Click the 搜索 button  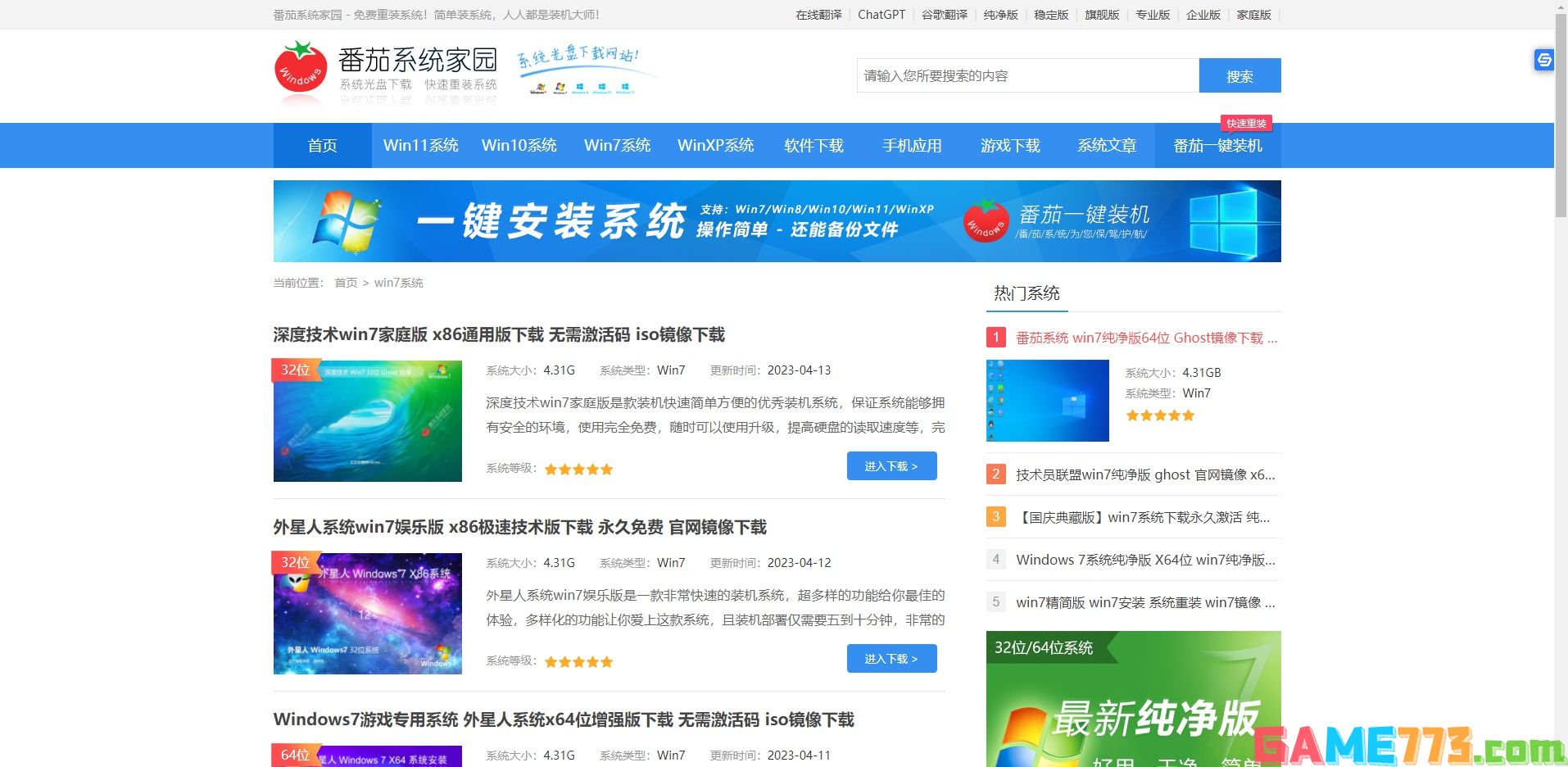click(1239, 76)
